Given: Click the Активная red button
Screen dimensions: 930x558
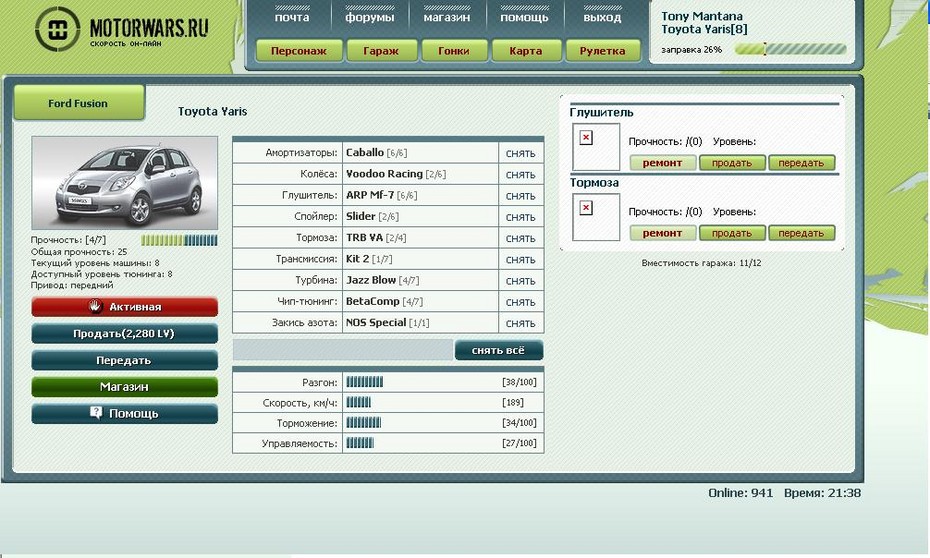Looking at the screenshot, I should tap(125, 307).
